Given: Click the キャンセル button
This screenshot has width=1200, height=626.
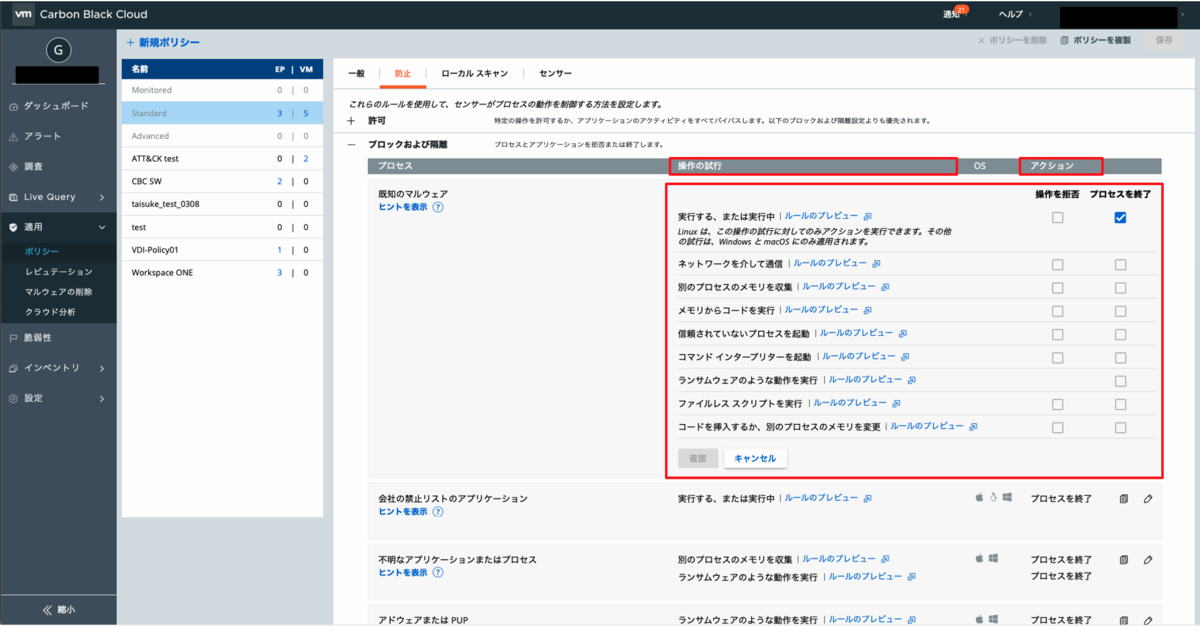Looking at the screenshot, I should click(x=755, y=458).
